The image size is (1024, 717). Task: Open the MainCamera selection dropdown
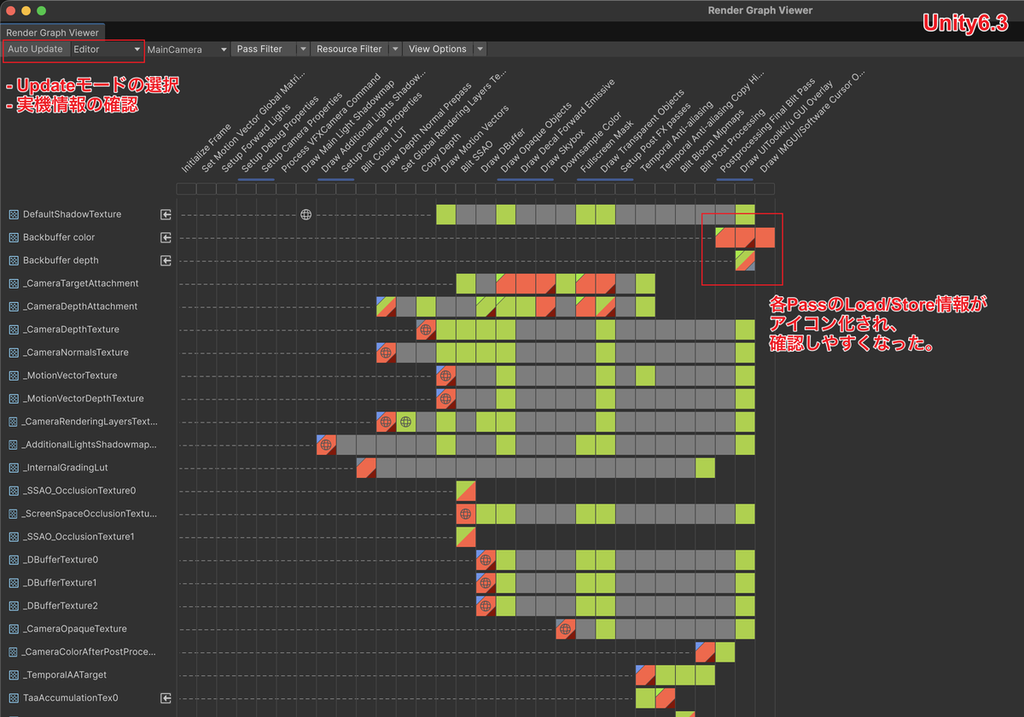coord(187,50)
